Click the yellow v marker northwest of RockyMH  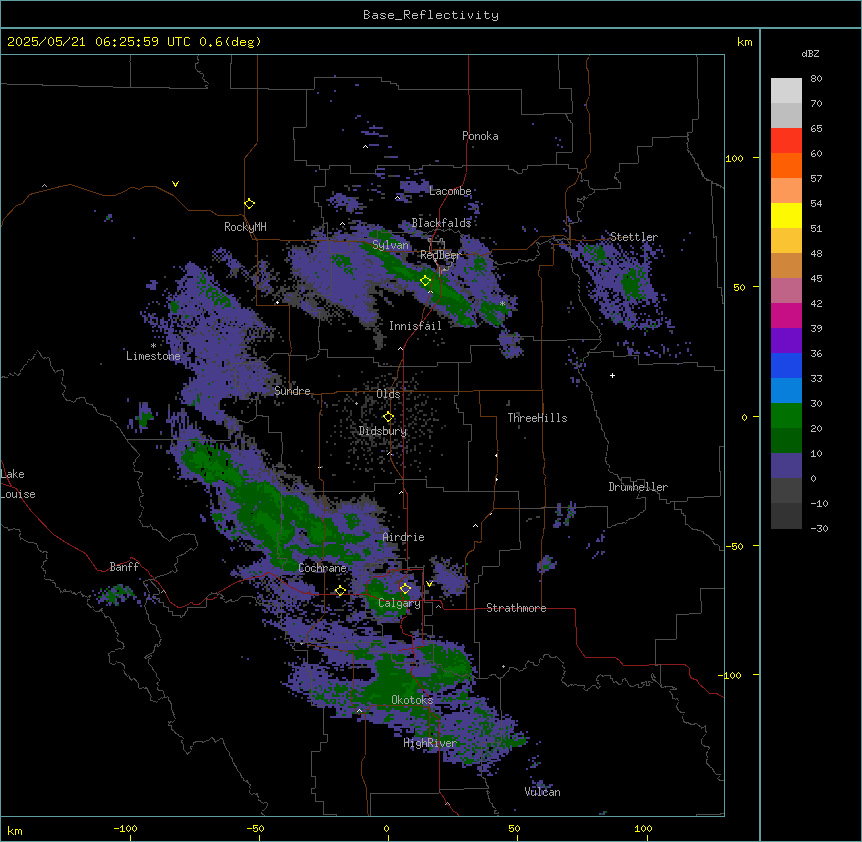pyautogui.click(x=175, y=184)
